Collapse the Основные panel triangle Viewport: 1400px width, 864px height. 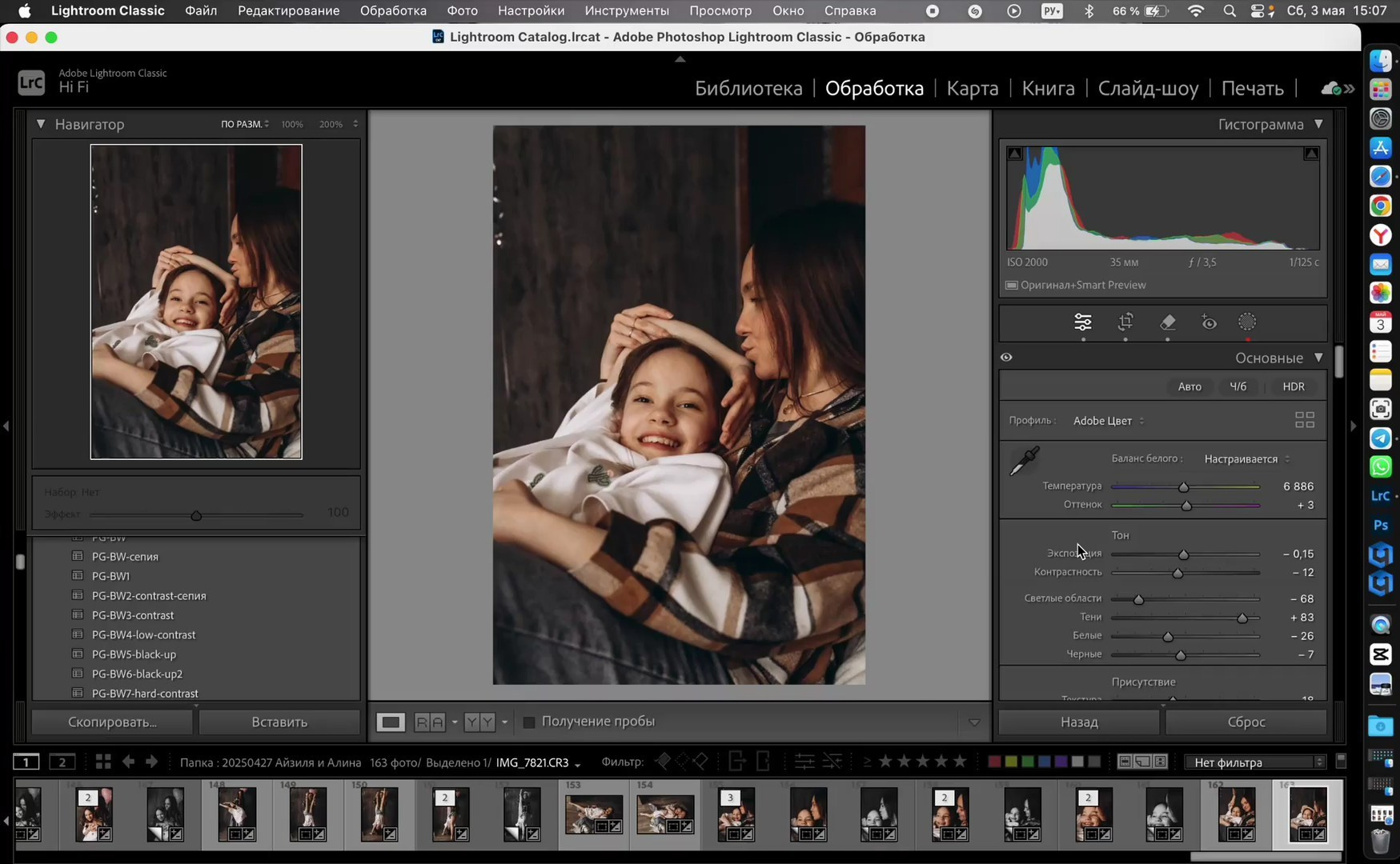(x=1318, y=358)
